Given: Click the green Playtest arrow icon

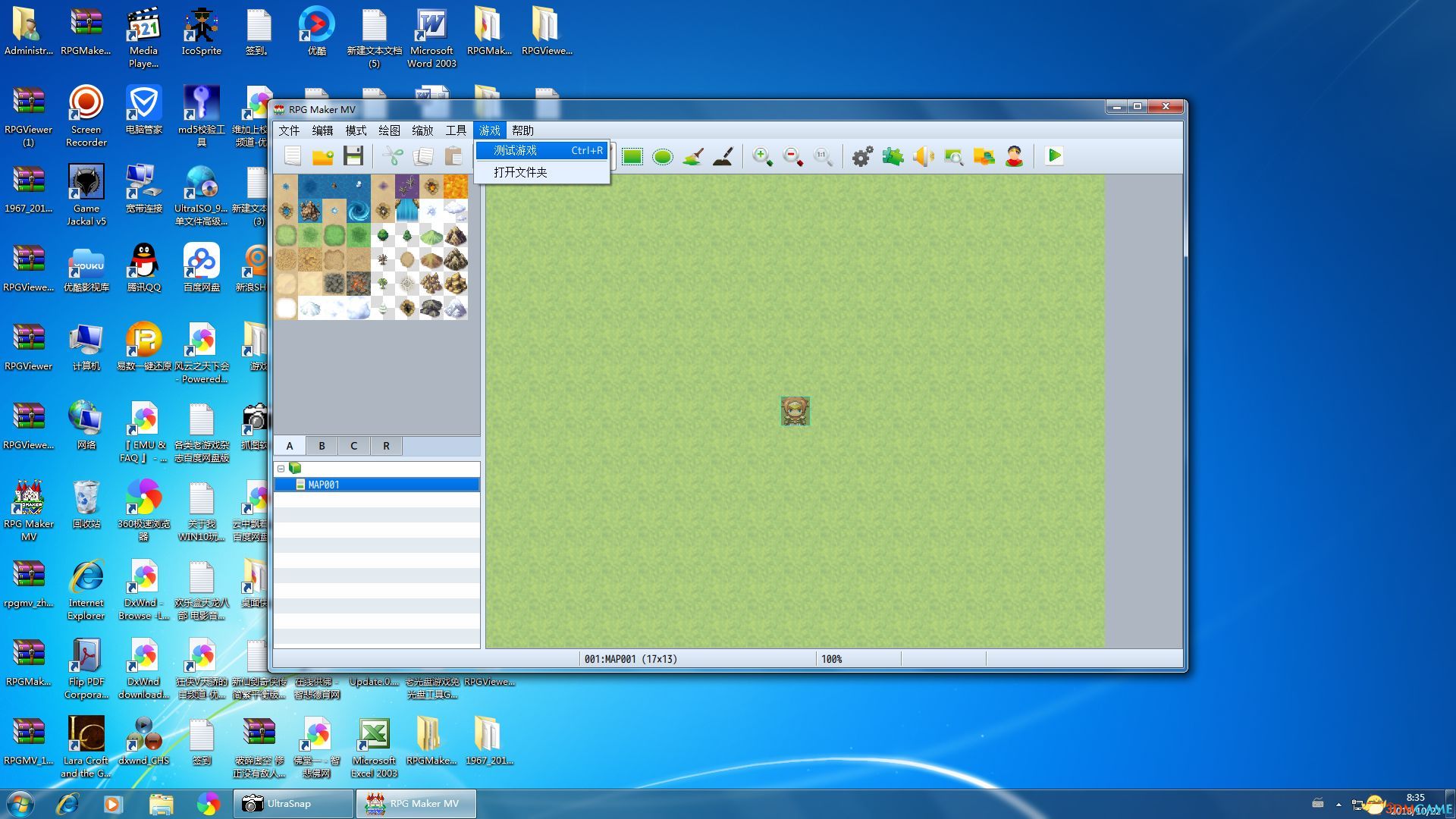Looking at the screenshot, I should point(1054,156).
